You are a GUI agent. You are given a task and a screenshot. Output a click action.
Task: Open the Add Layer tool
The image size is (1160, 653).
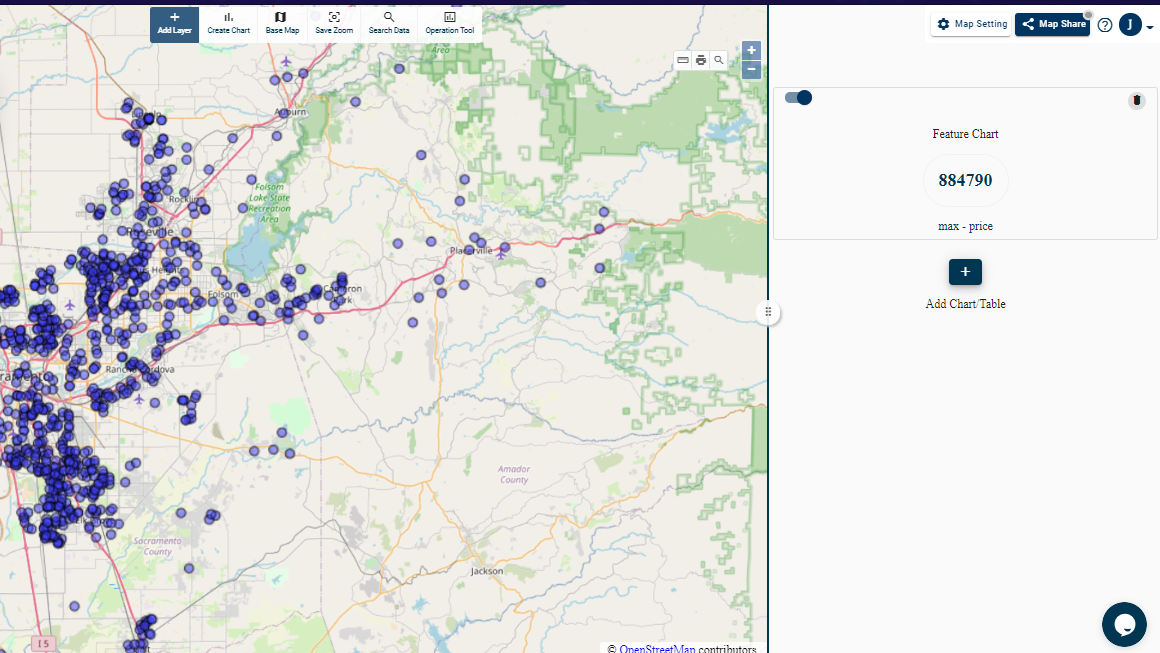tap(174, 24)
